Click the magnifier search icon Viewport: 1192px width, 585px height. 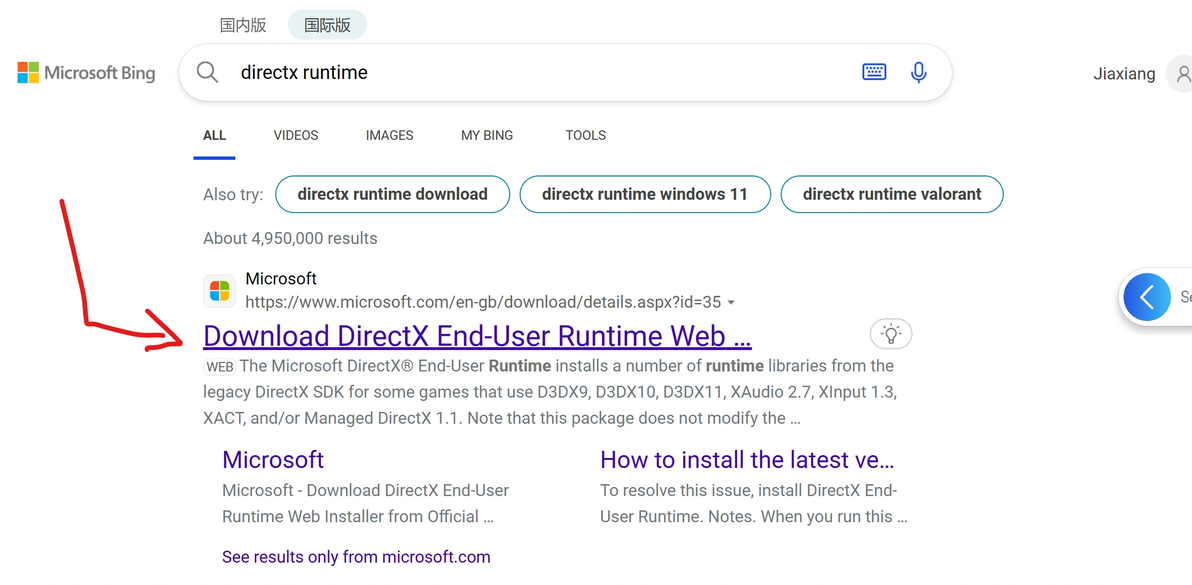tap(208, 72)
